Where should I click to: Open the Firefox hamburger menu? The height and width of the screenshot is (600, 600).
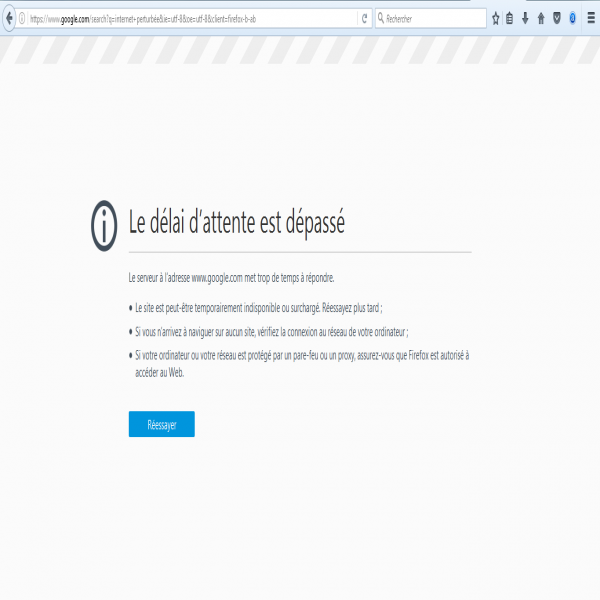[591, 18]
